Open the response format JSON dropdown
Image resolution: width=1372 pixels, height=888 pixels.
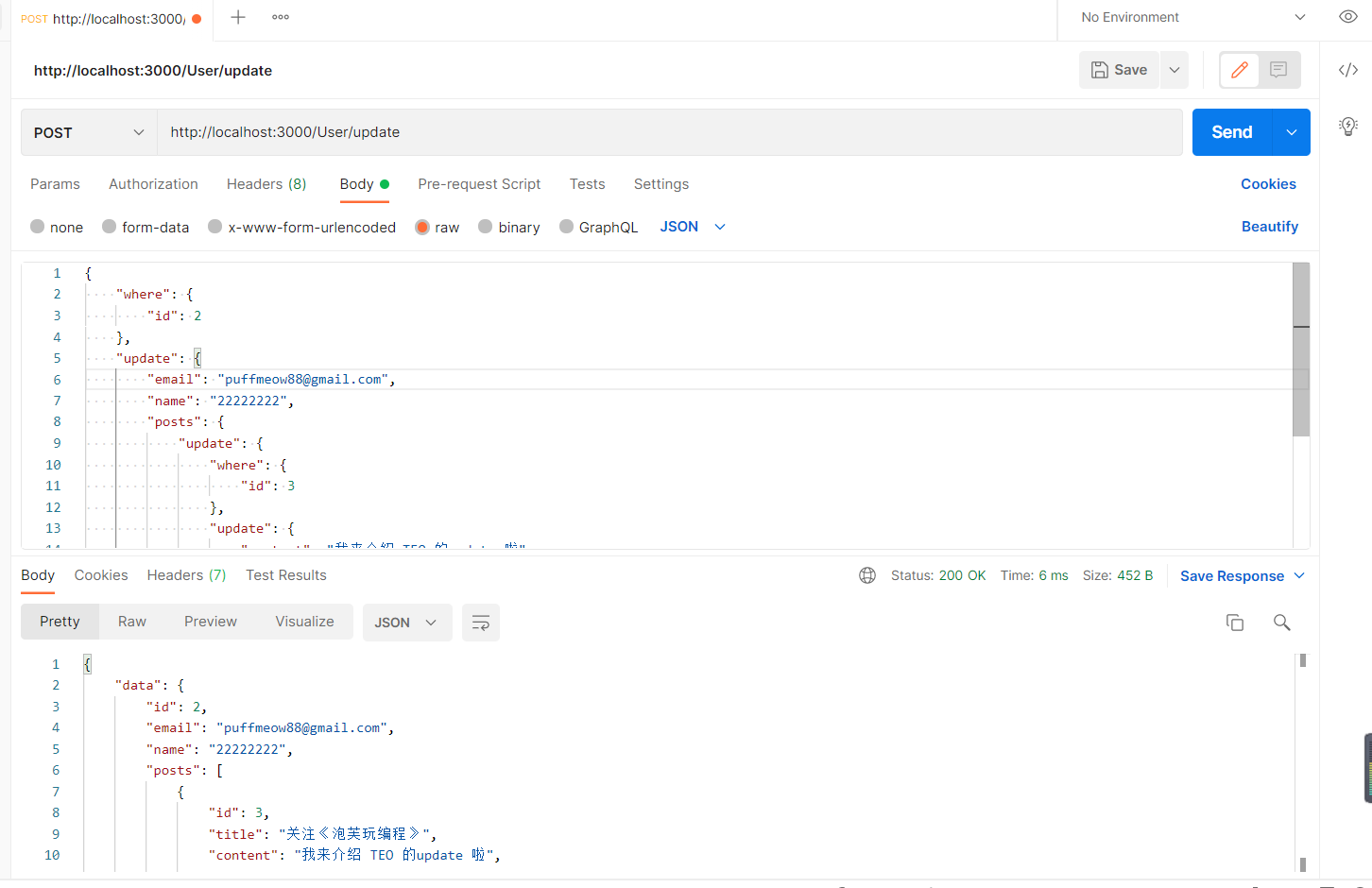[x=407, y=623]
